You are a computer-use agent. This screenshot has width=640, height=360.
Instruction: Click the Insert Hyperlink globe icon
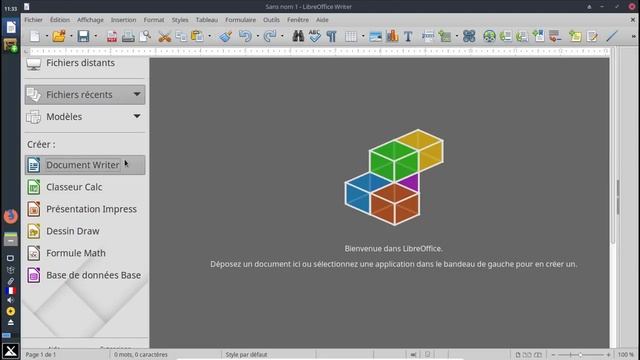[489, 37]
